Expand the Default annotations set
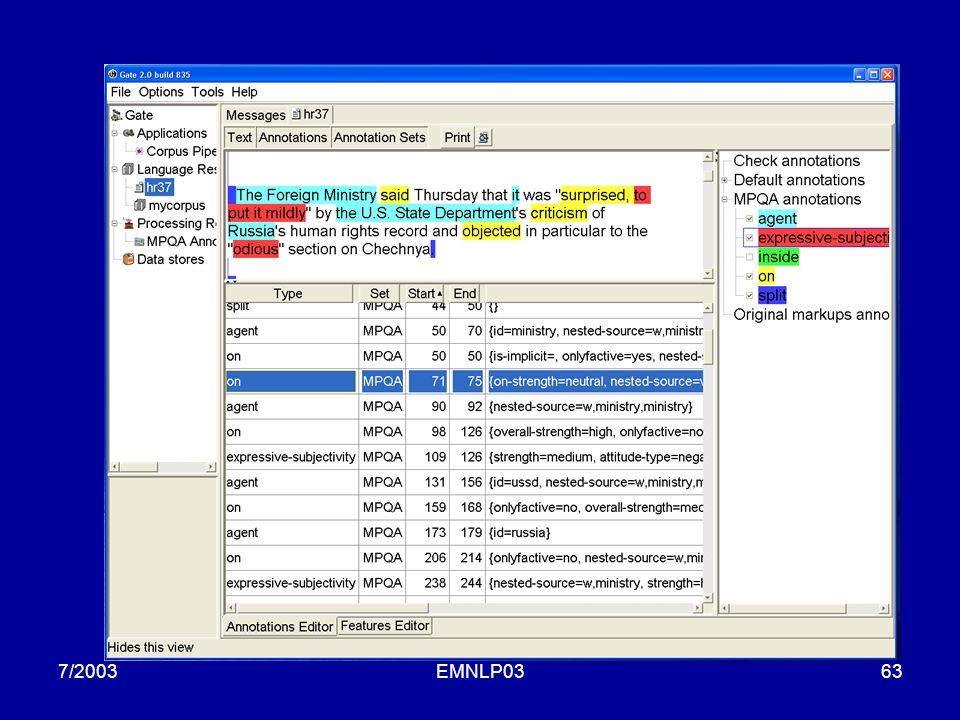Screen dimensions: 960x720 point(724,180)
